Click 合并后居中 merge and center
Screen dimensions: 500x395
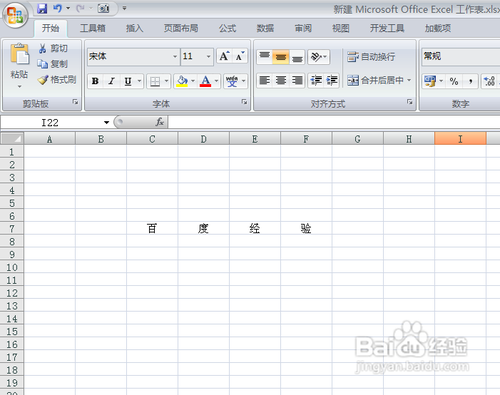click(375, 80)
